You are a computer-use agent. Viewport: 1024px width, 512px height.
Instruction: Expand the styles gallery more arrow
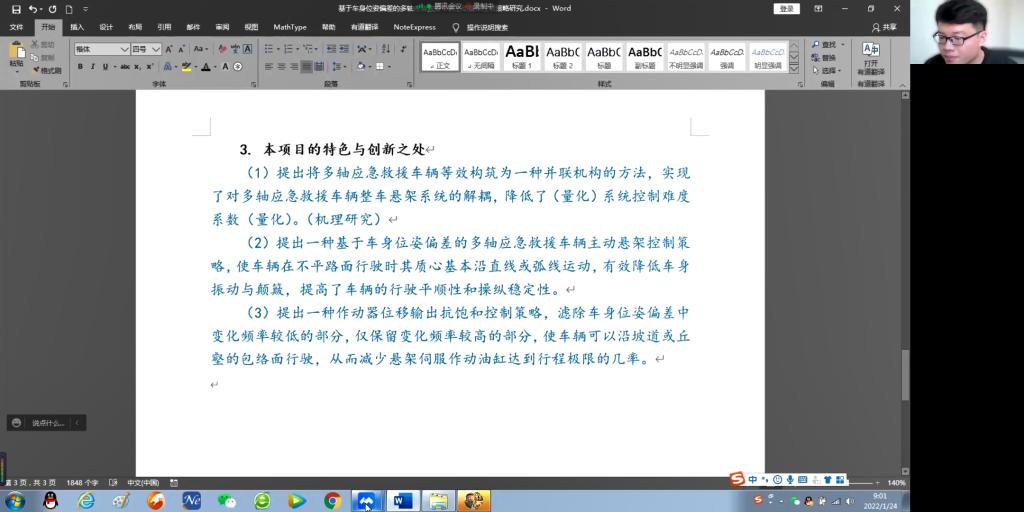pos(796,67)
